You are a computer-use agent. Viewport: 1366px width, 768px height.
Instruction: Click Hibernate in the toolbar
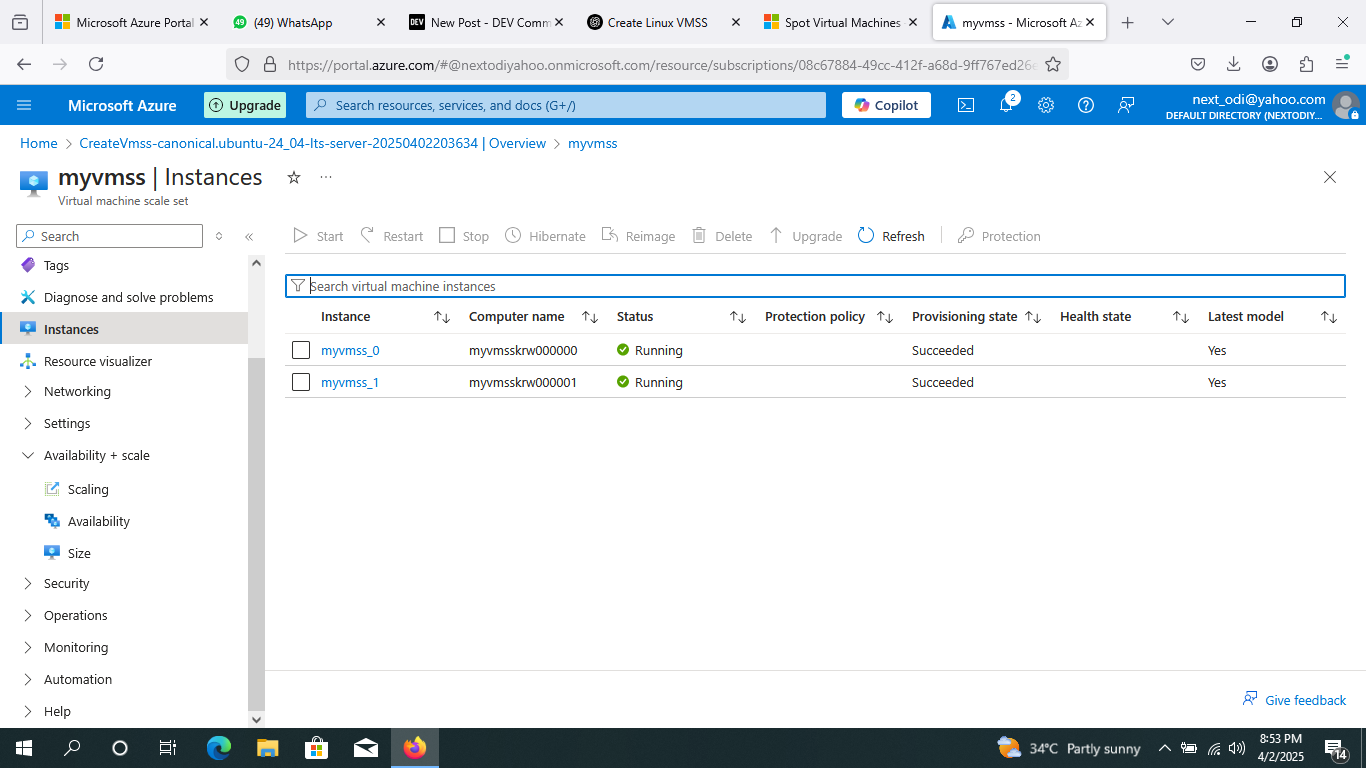point(545,236)
